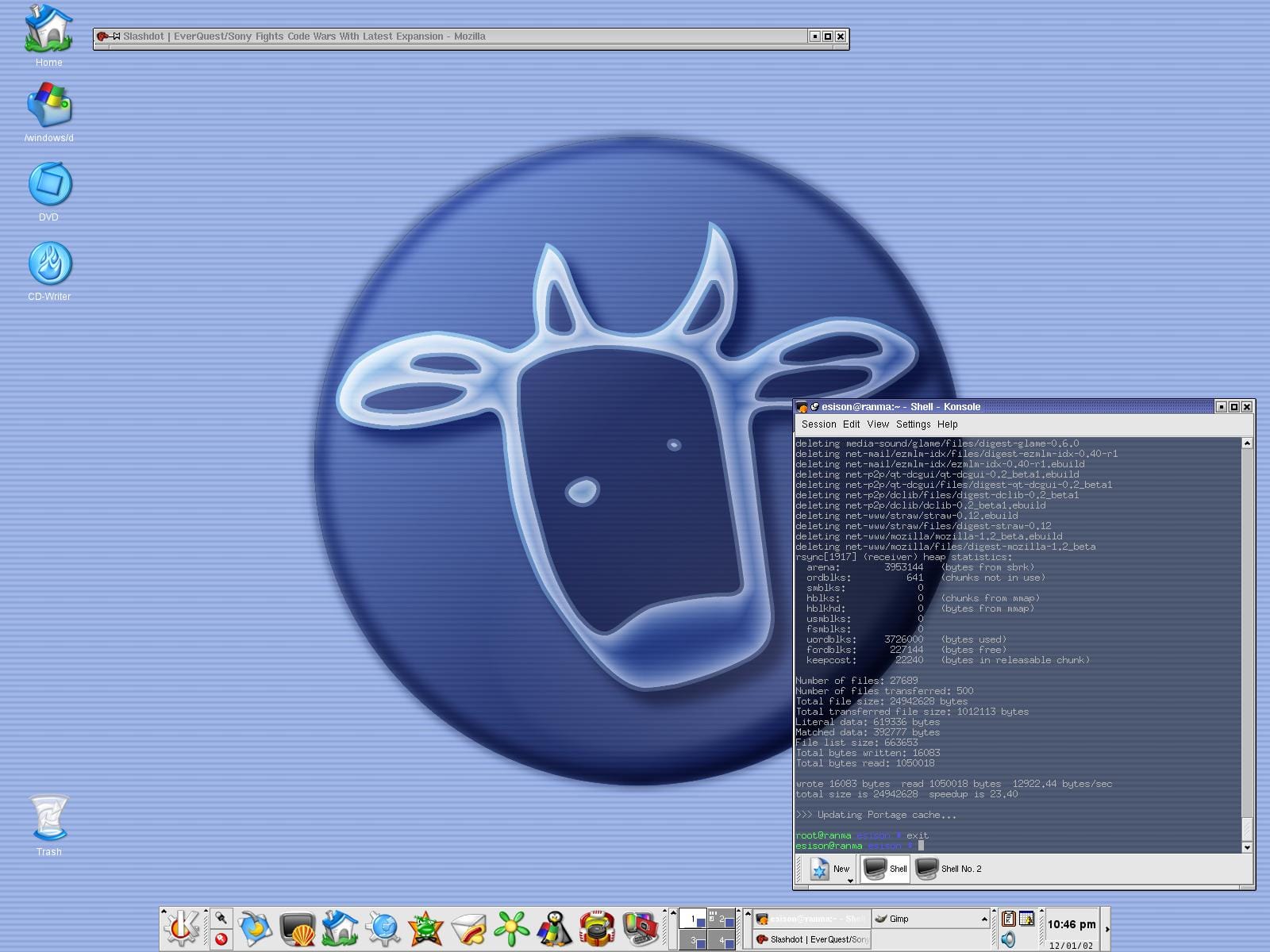
Task: Launch the green flower icon in panel
Action: (511, 928)
